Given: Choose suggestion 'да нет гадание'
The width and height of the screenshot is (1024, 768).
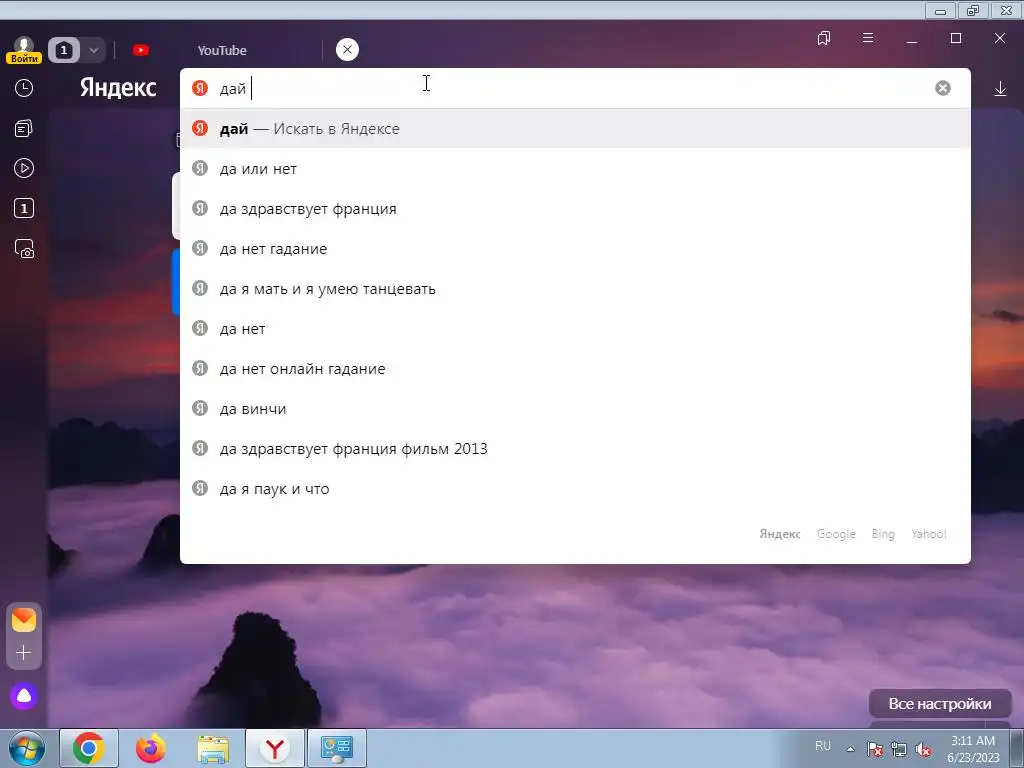Looking at the screenshot, I should (x=575, y=249).
